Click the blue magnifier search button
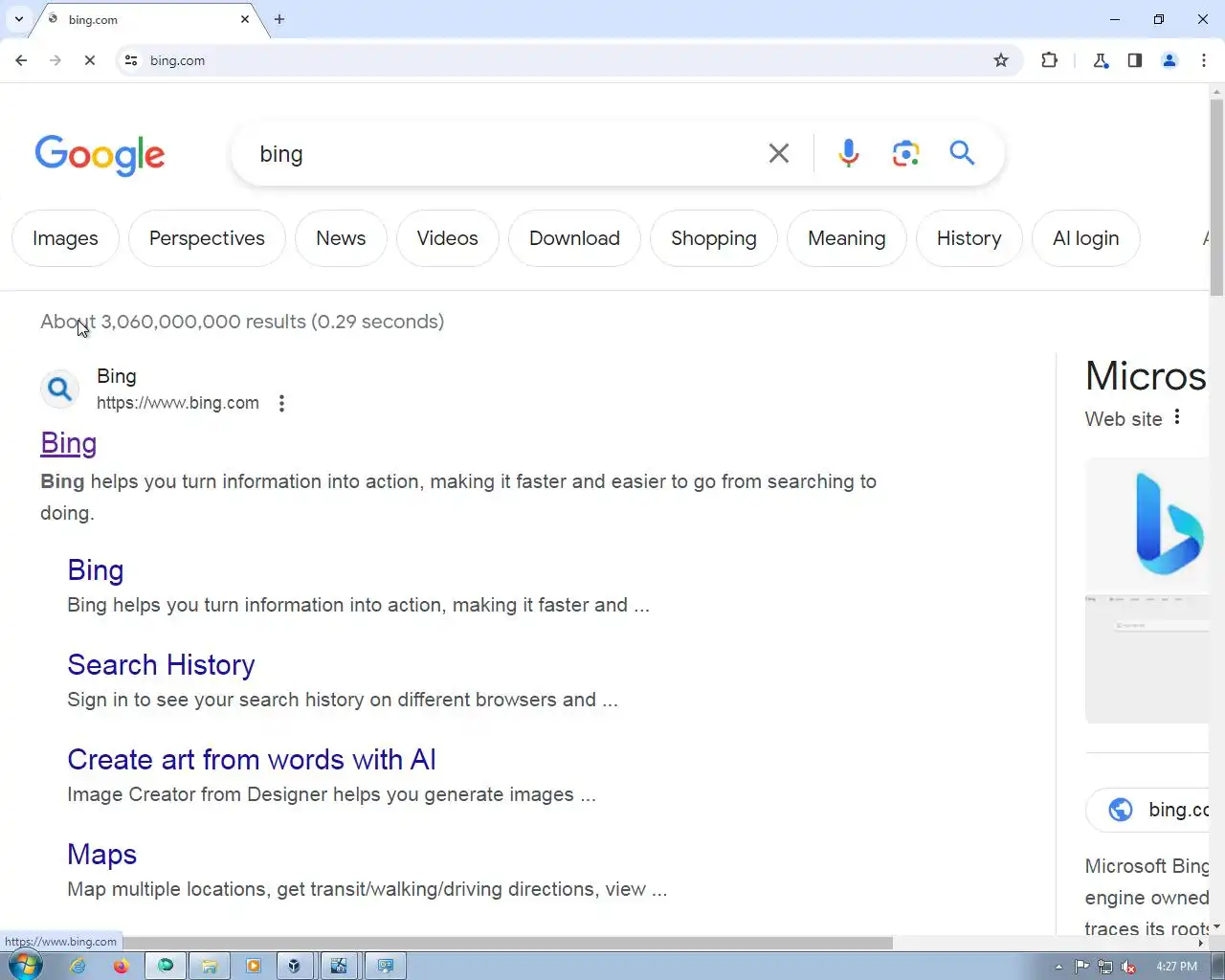 962,153
